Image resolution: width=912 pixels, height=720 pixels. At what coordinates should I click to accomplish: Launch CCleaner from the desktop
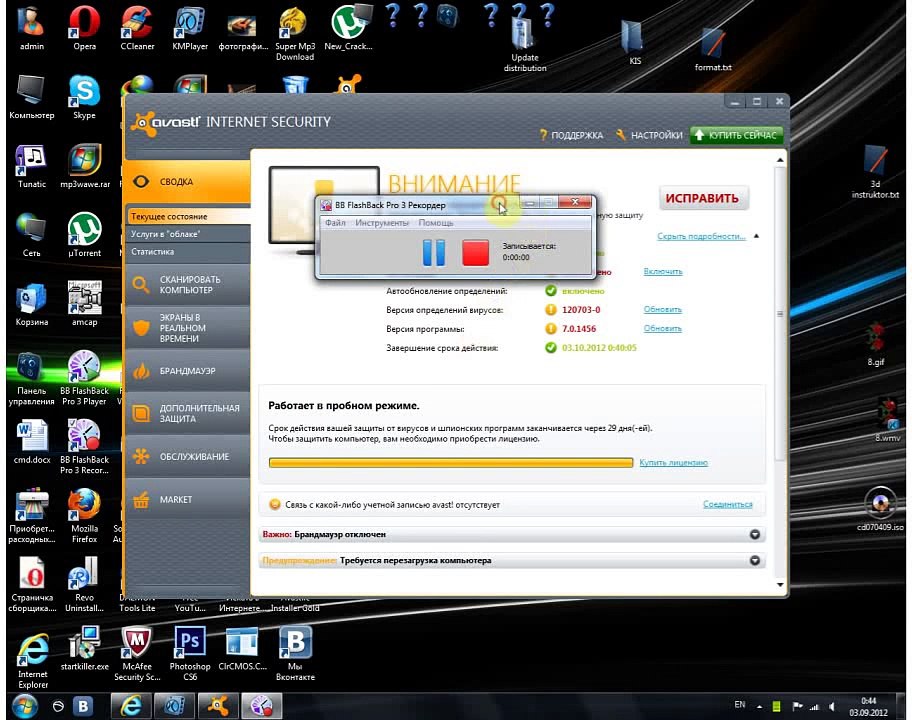(137, 27)
